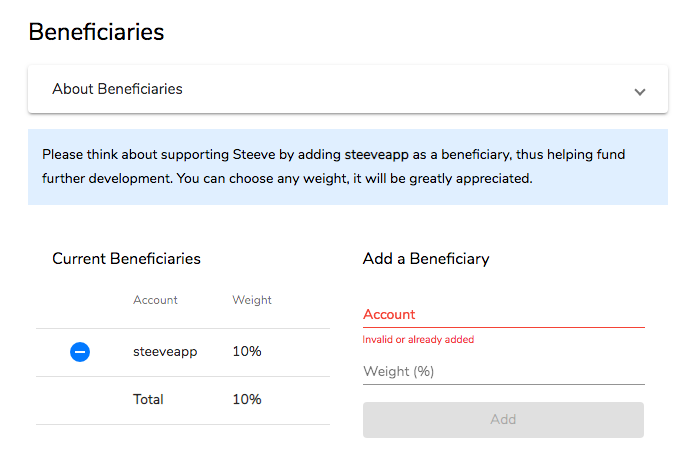Viewport: 690px width, 476px height.
Task: Expand About Beneficiaries using the chevron arrow
Action: coord(640,91)
